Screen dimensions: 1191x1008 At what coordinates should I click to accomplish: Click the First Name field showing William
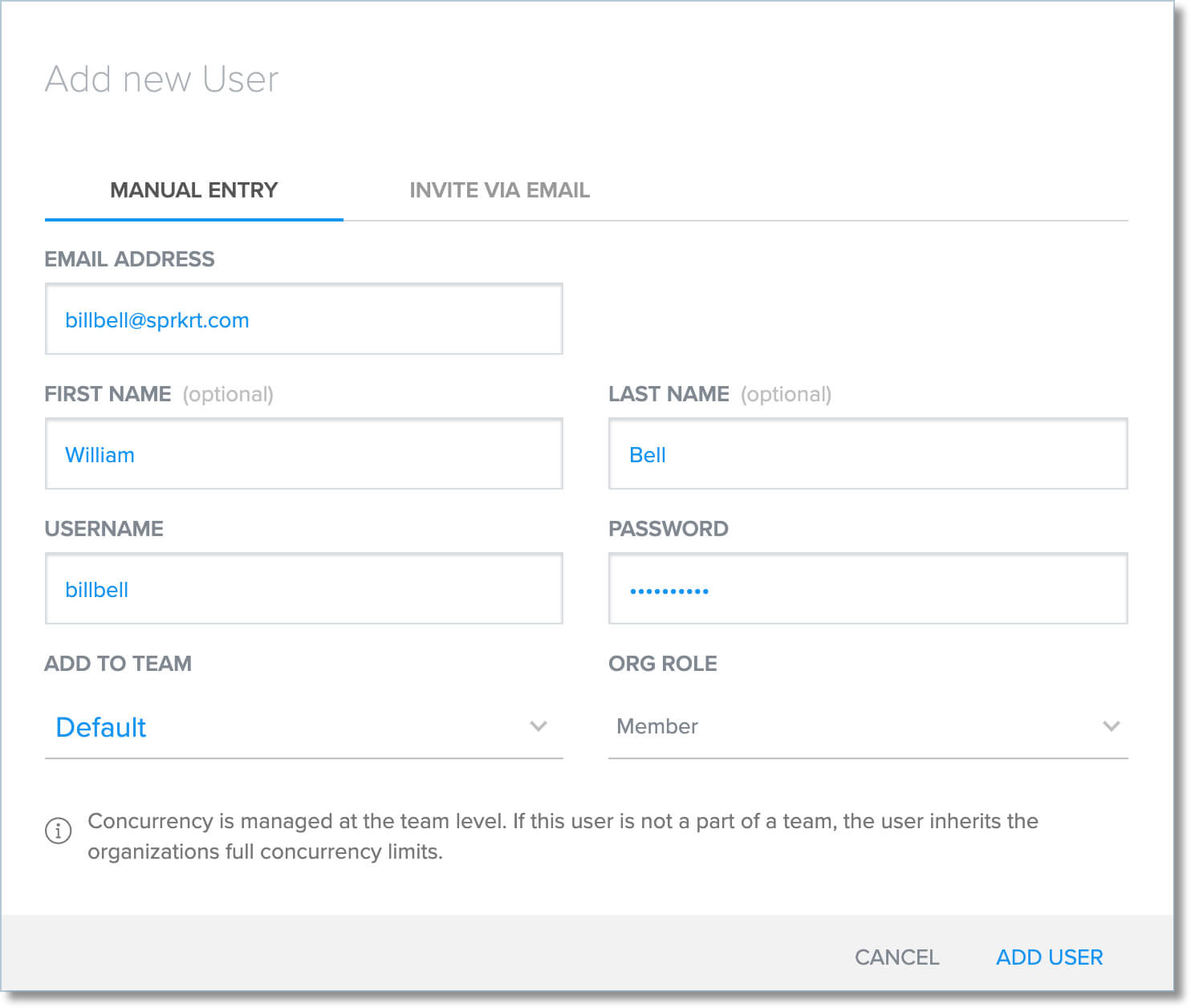point(303,454)
